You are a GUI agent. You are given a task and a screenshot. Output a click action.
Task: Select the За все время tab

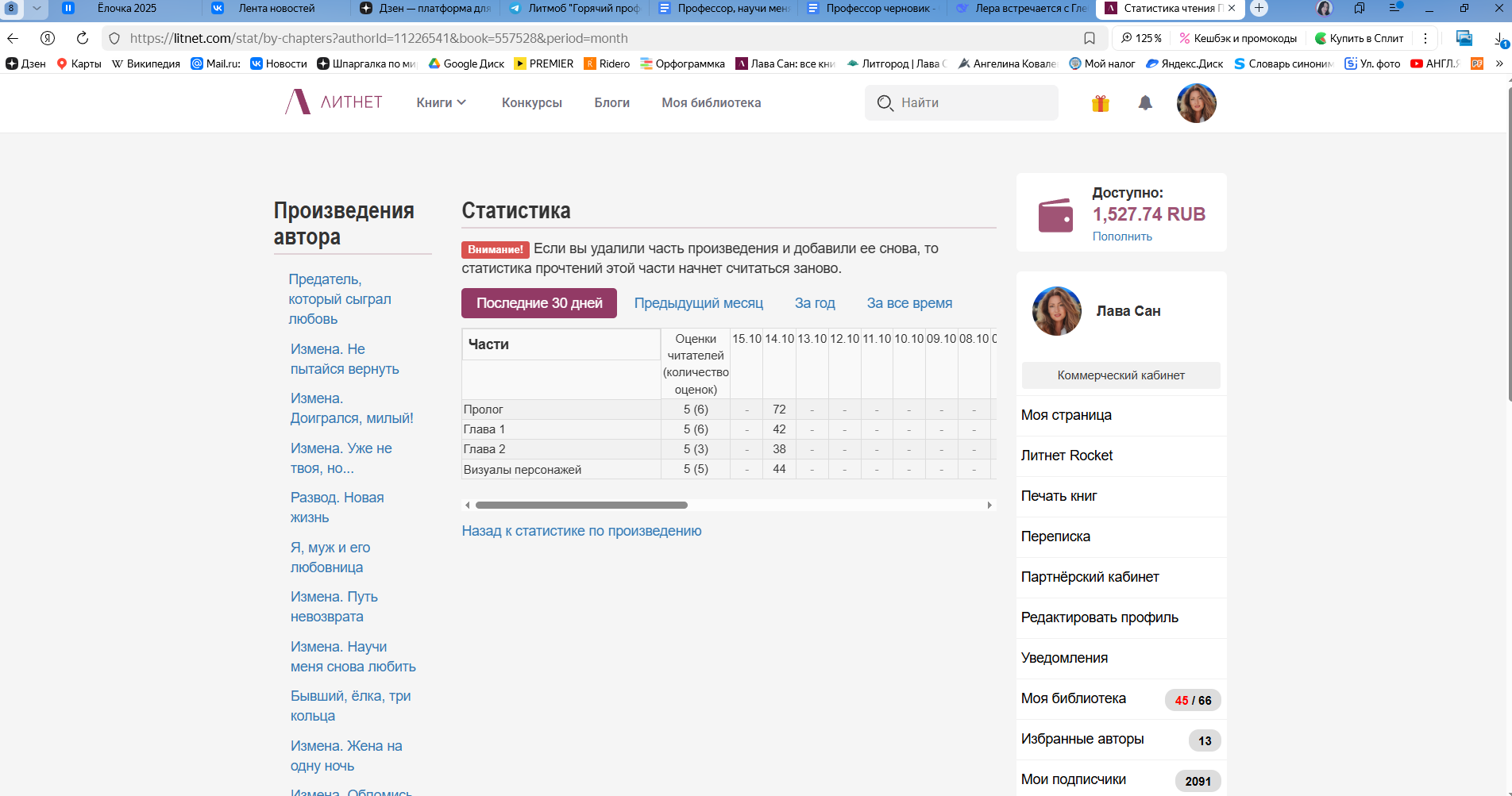point(909,303)
